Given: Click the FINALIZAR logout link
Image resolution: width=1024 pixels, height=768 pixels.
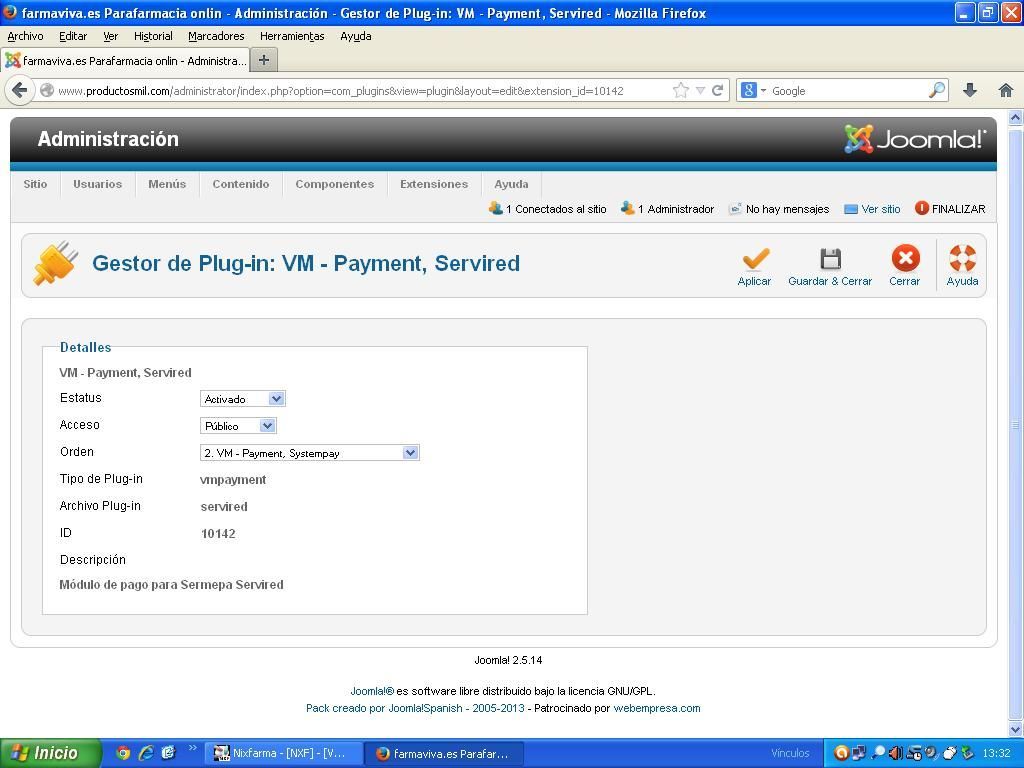Looking at the screenshot, I should (959, 209).
